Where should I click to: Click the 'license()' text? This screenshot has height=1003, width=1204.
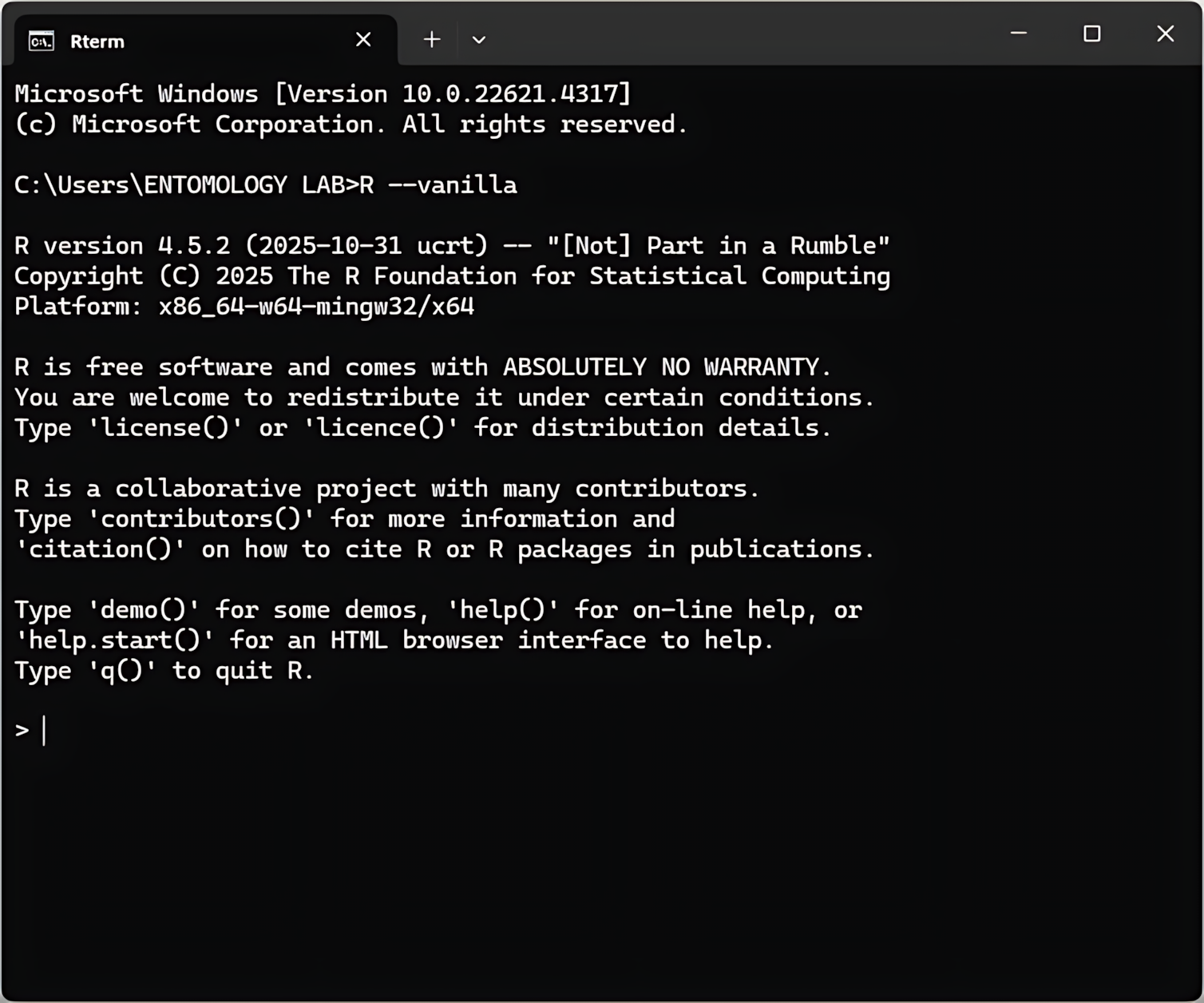(x=165, y=428)
